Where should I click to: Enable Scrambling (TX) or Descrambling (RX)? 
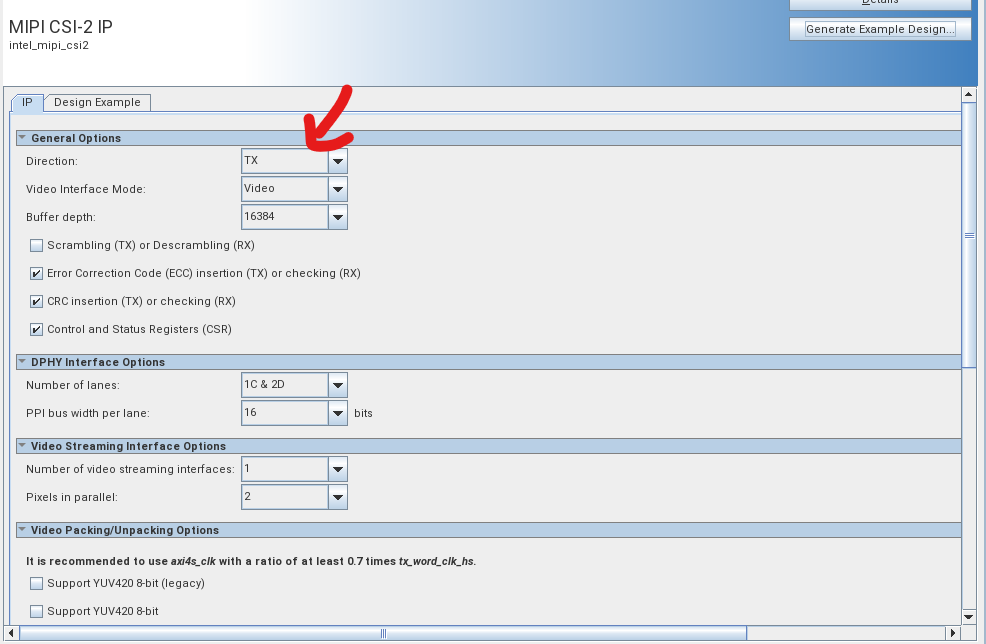tap(36, 245)
